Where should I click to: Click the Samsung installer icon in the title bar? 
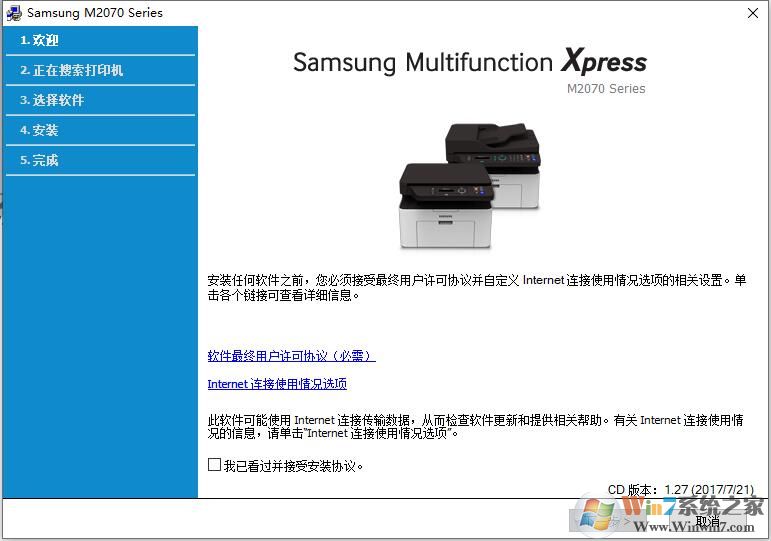(x=13, y=13)
